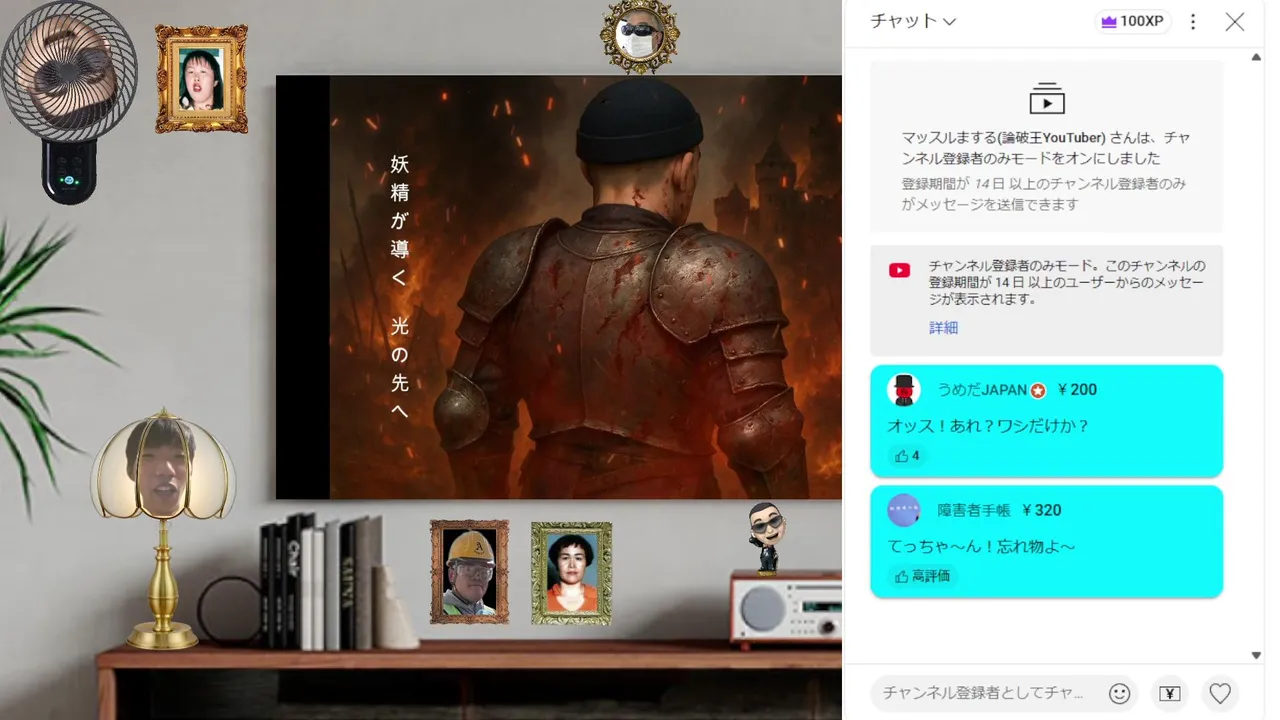The width and height of the screenshot is (1280, 720).
Task: Click 障害者手帳 username text
Action: click(x=974, y=510)
